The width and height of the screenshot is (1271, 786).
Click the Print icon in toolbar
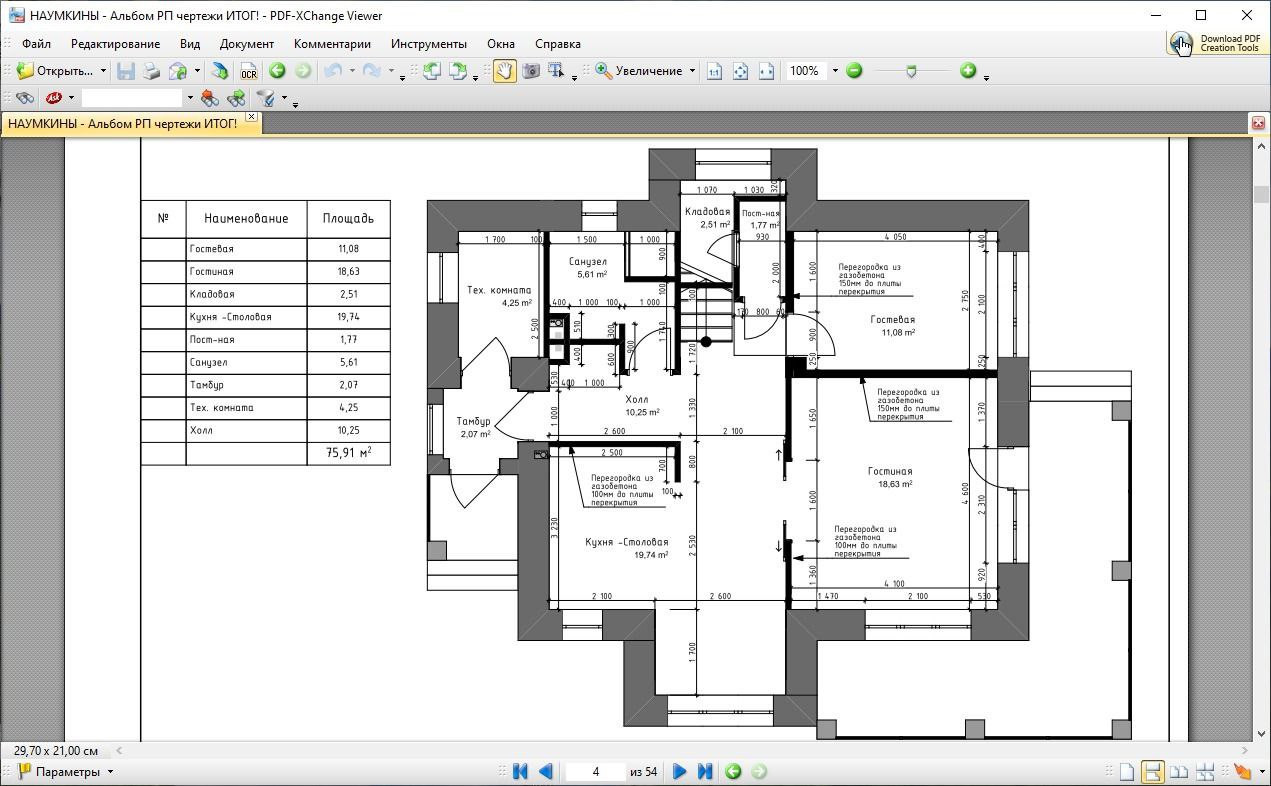click(x=151, y=71)
